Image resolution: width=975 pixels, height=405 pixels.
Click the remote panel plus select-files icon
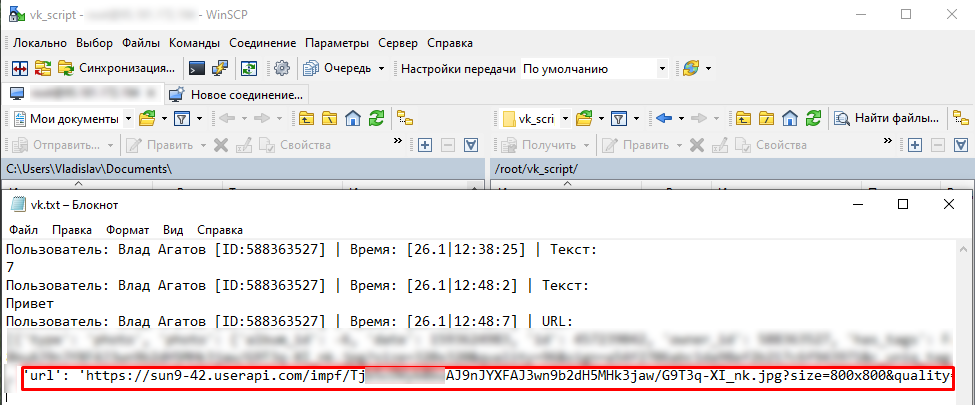915,145
